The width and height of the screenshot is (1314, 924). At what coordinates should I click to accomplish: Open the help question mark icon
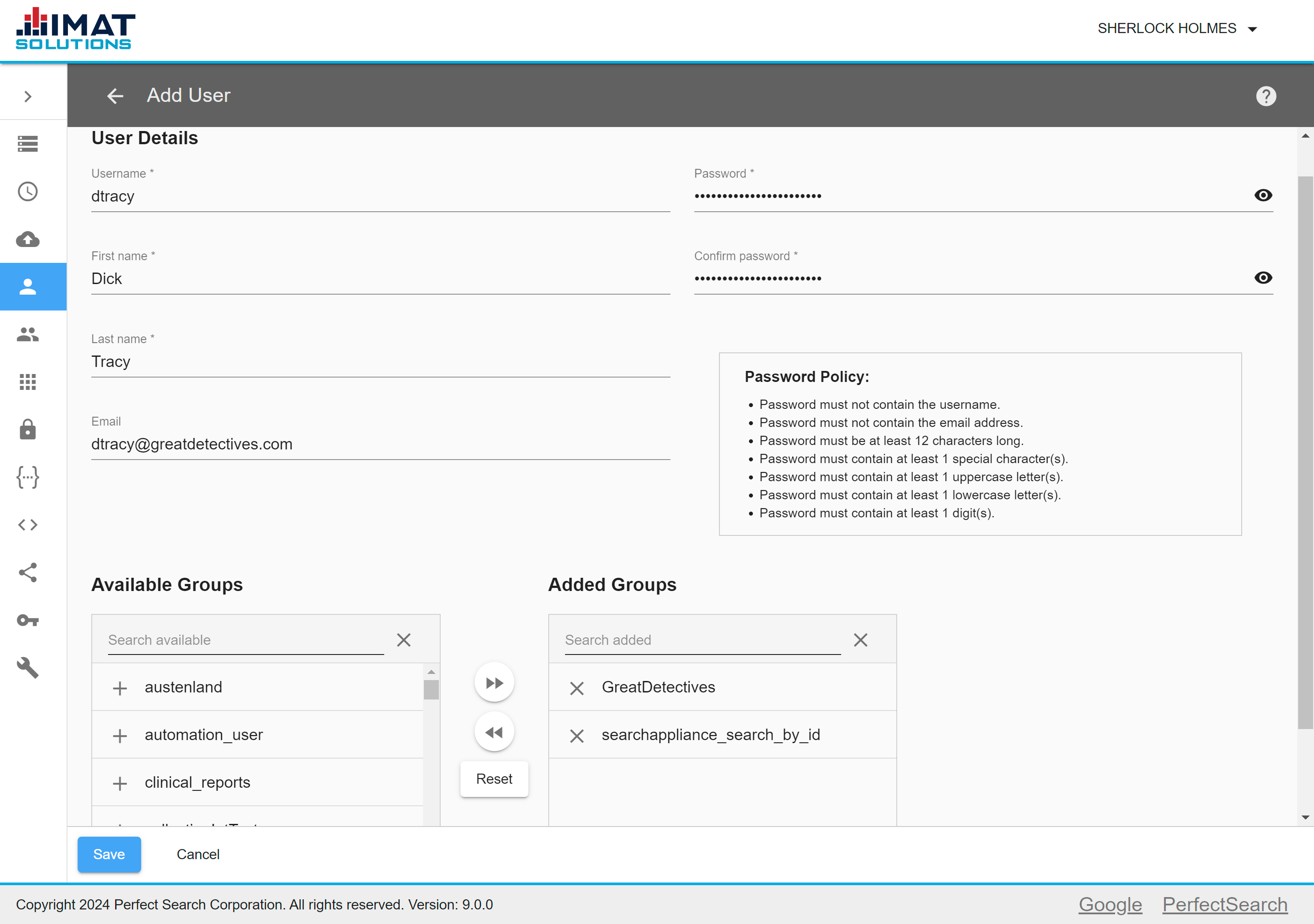click(1266, 96)
